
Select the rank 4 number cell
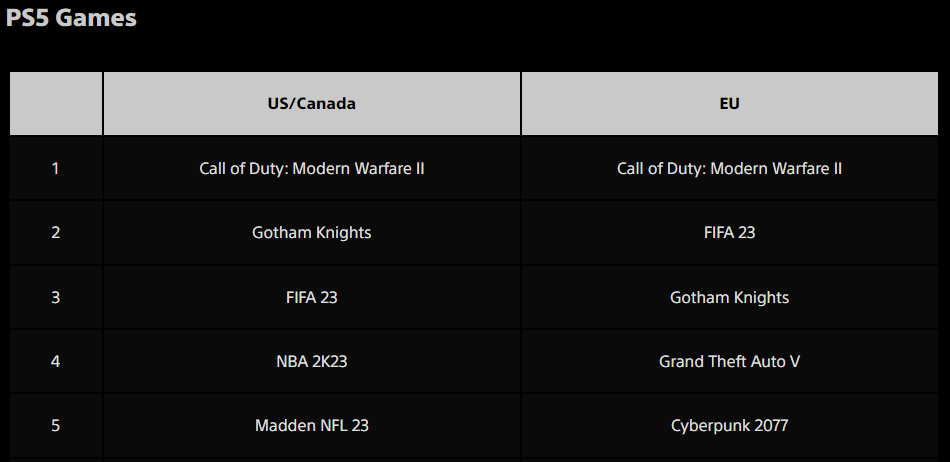coord(56,361)
